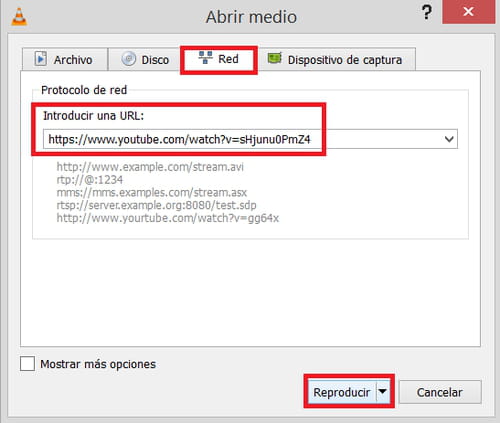Switch to the Archivo tab
The image size is (500, 423).
[x=65, y=59]
